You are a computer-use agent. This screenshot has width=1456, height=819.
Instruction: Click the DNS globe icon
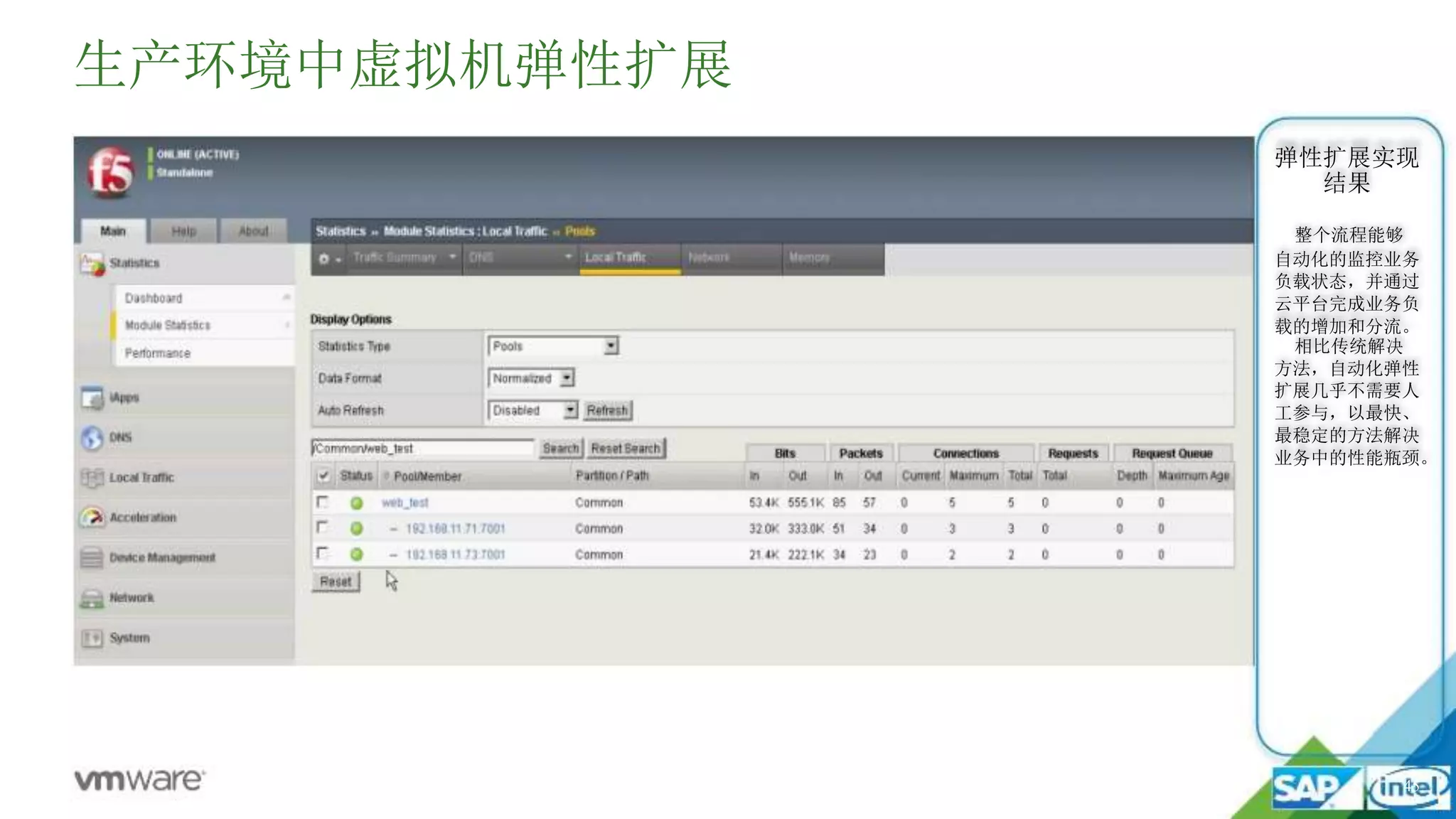click(92, 438)
